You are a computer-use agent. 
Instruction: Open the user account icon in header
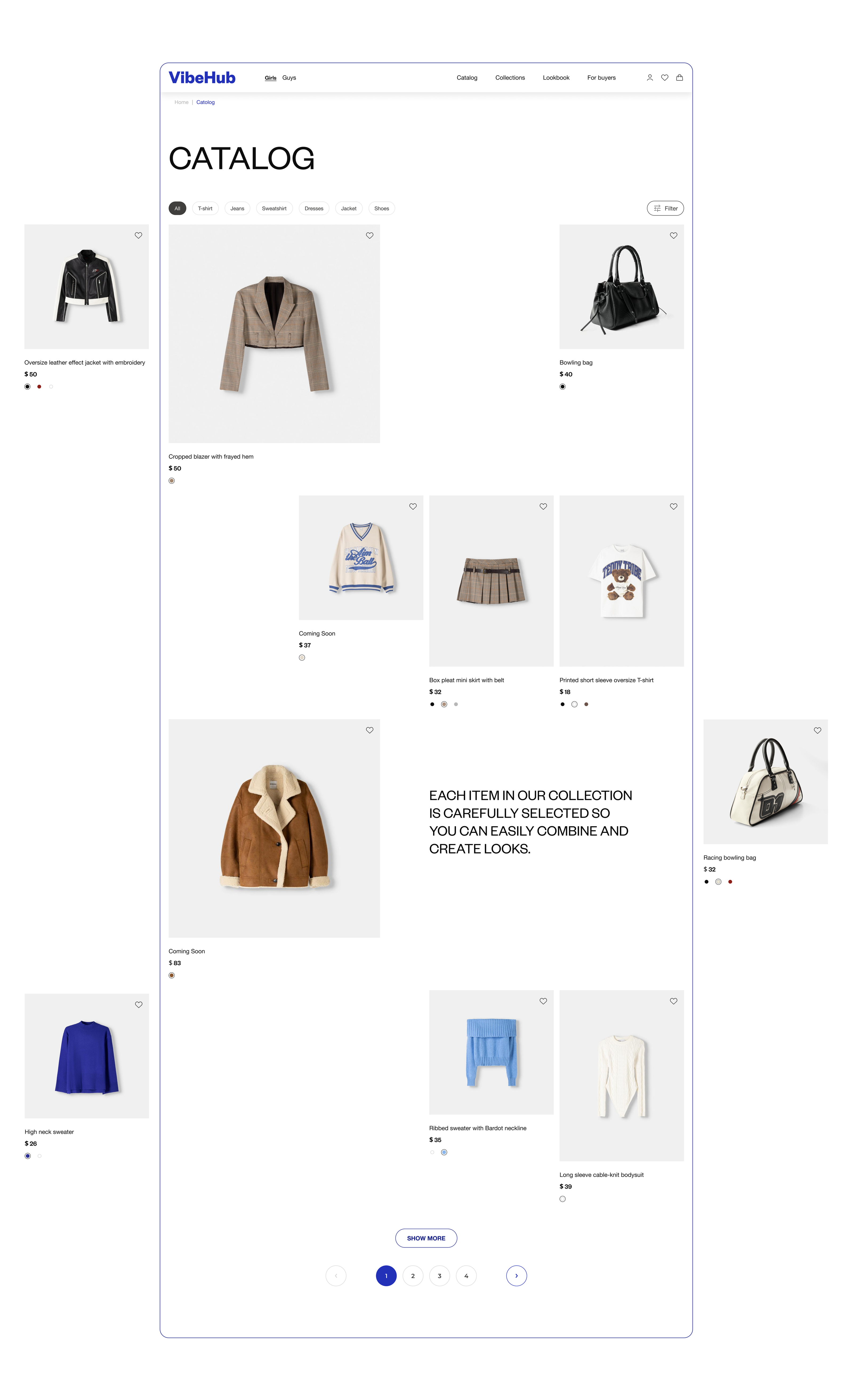[650, 78]
